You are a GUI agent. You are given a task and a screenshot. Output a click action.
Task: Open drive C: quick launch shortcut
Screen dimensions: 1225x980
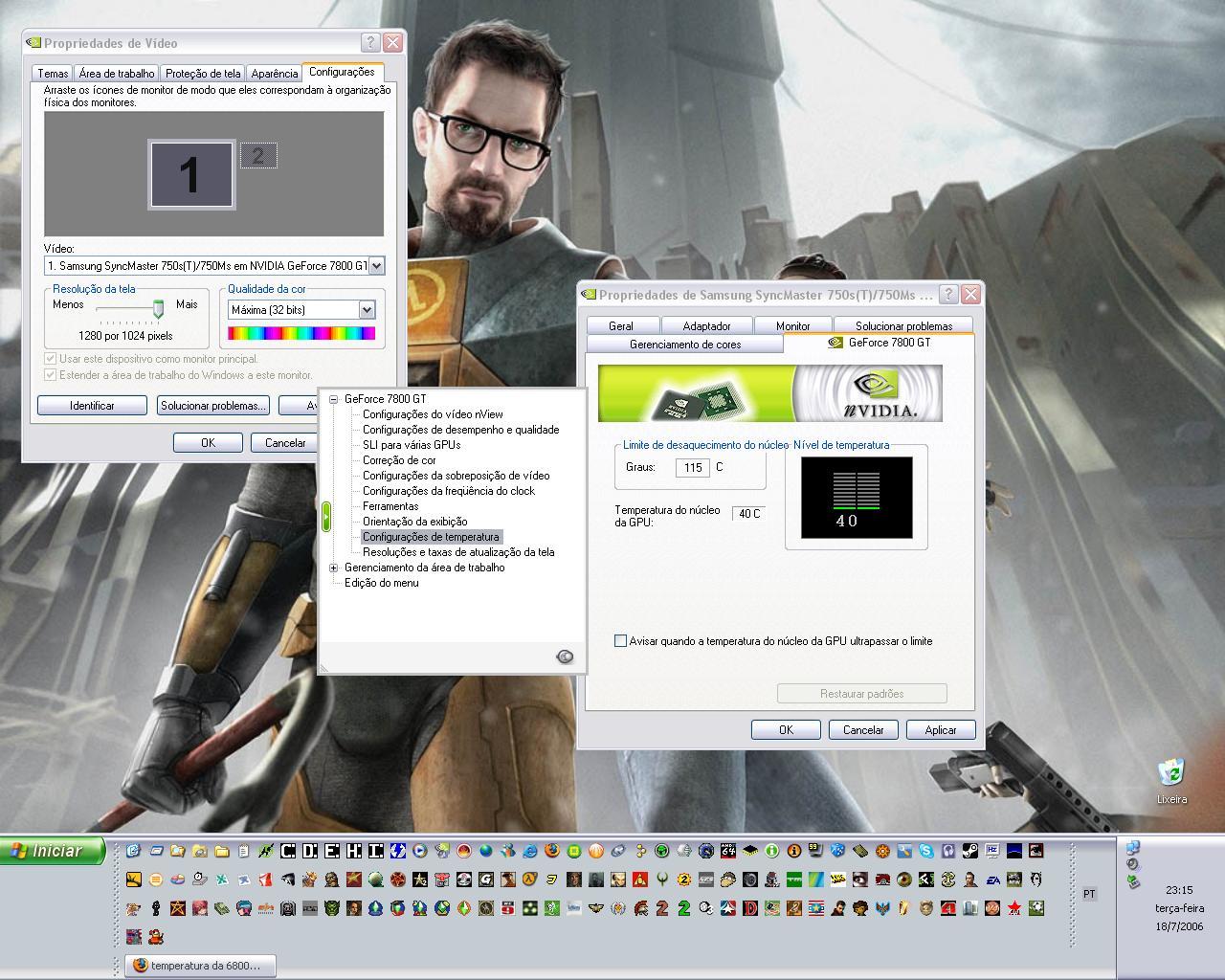[288, 851]
